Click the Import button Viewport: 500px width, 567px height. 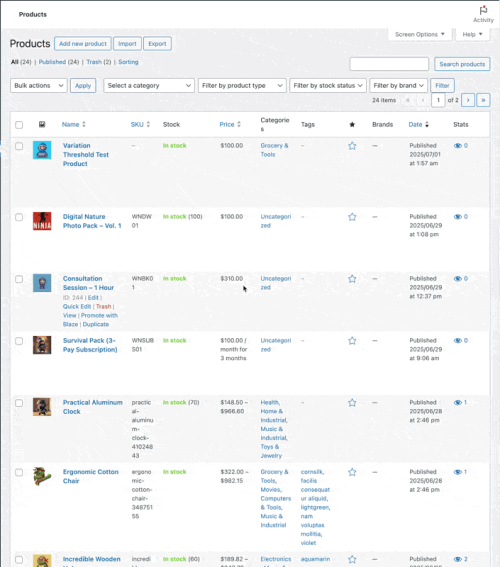(x=127, y=44)
